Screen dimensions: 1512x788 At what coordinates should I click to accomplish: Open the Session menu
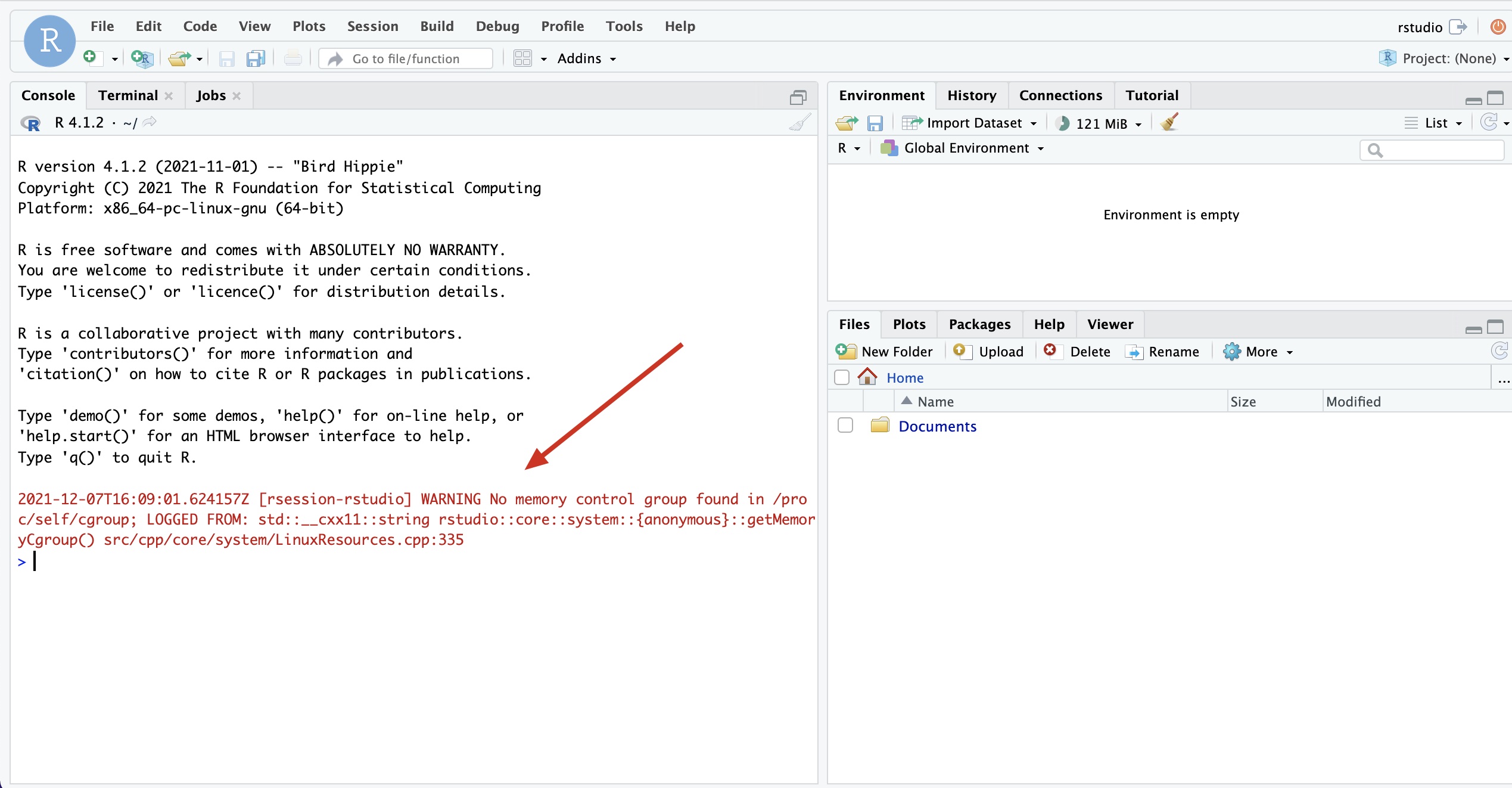point(372,26)
